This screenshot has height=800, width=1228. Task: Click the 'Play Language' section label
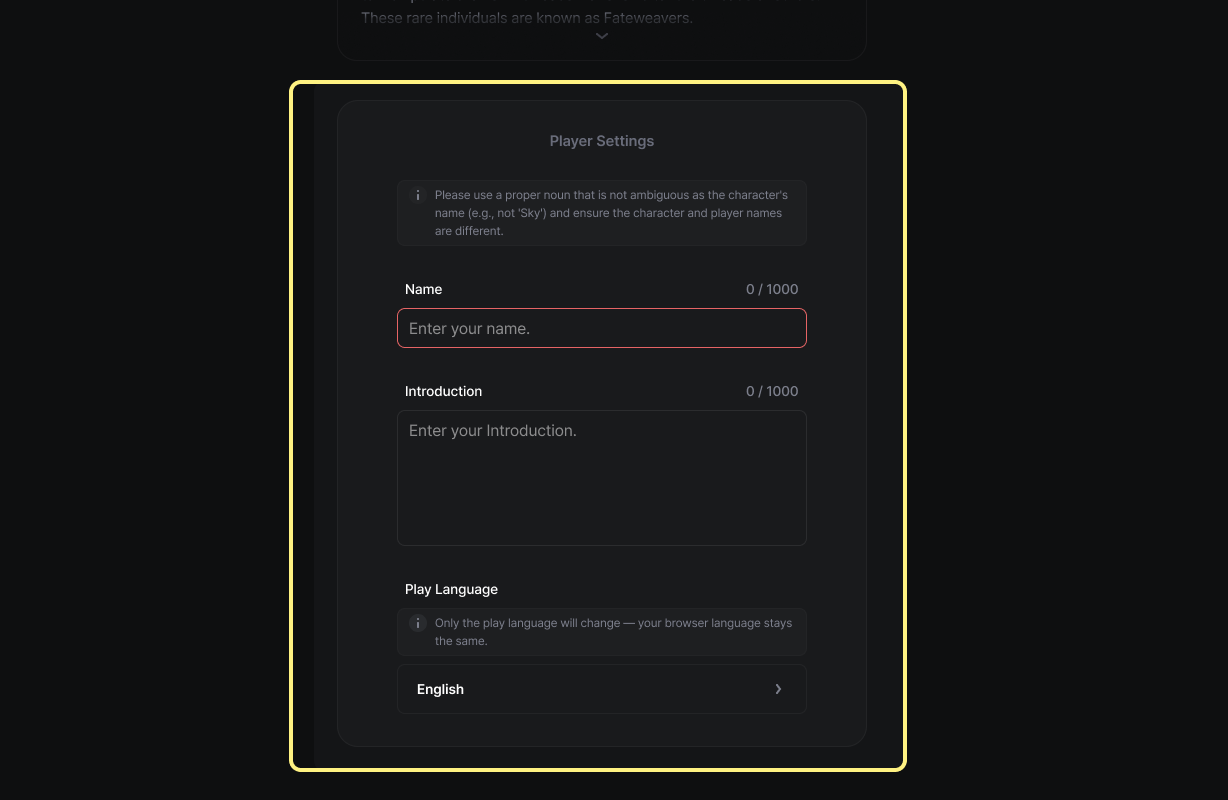(451, 589)
